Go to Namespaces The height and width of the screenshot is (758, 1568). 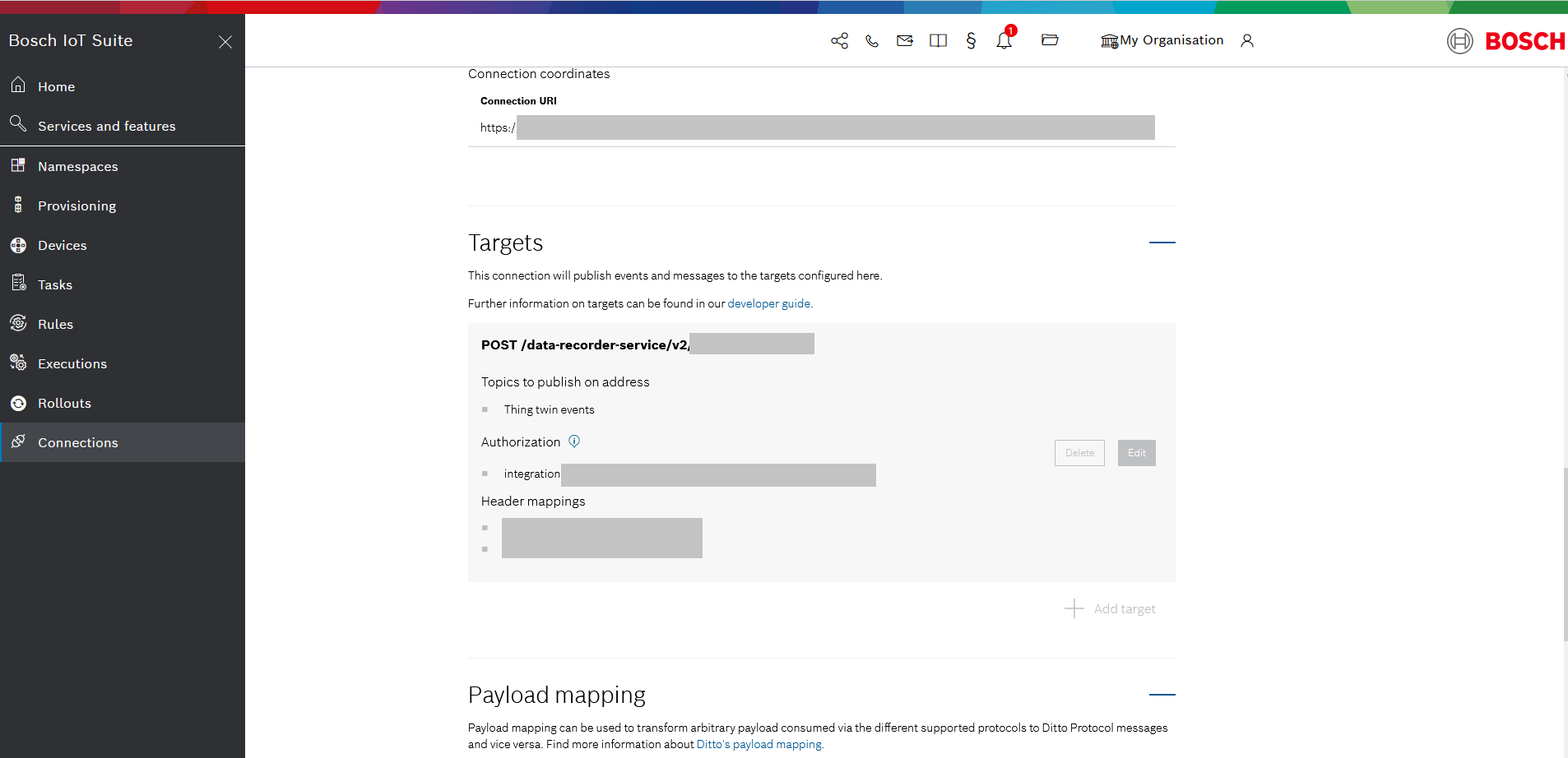coord(123,166)
